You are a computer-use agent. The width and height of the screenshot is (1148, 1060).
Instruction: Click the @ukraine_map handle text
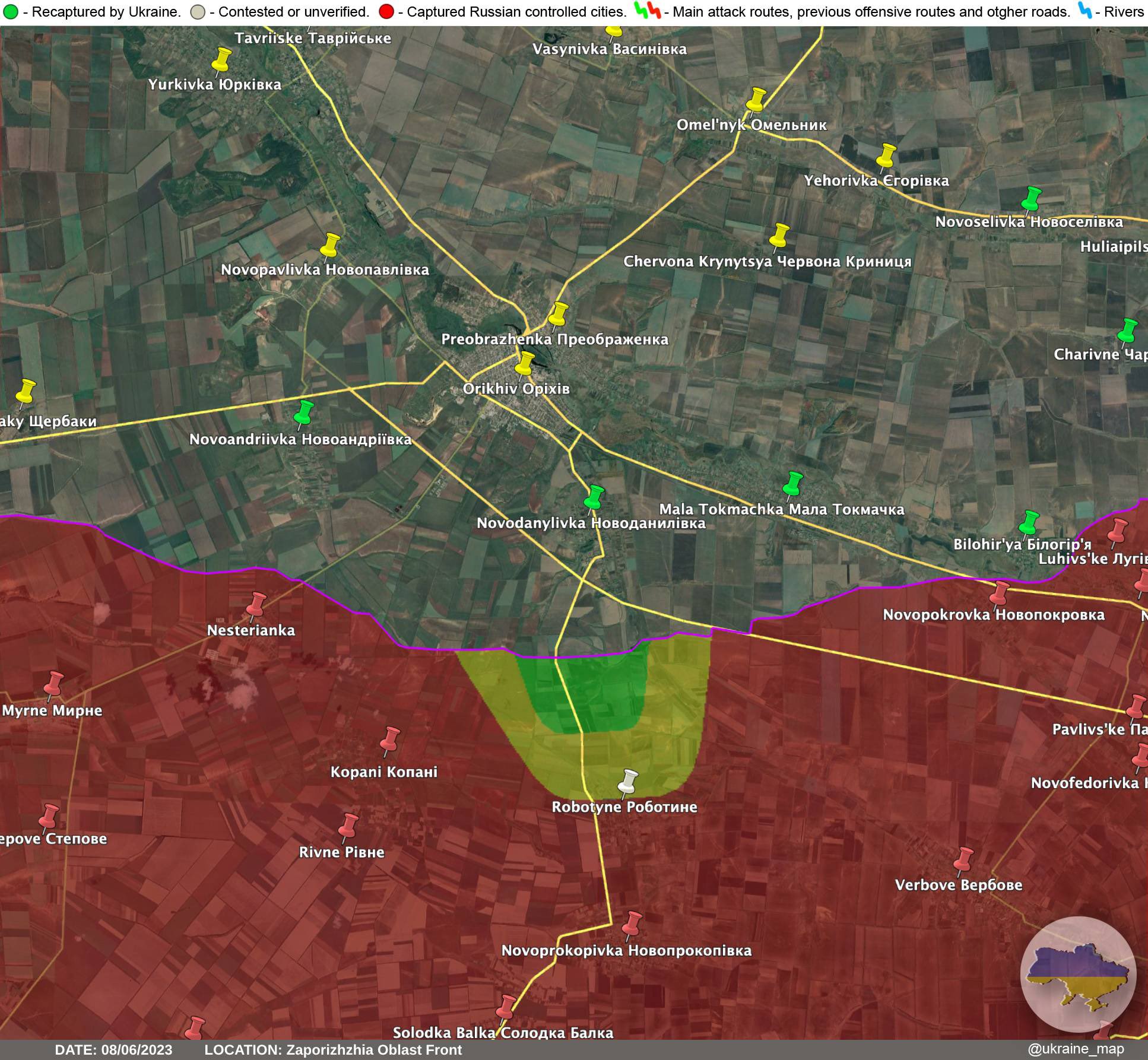[x=1075, y=1049]
